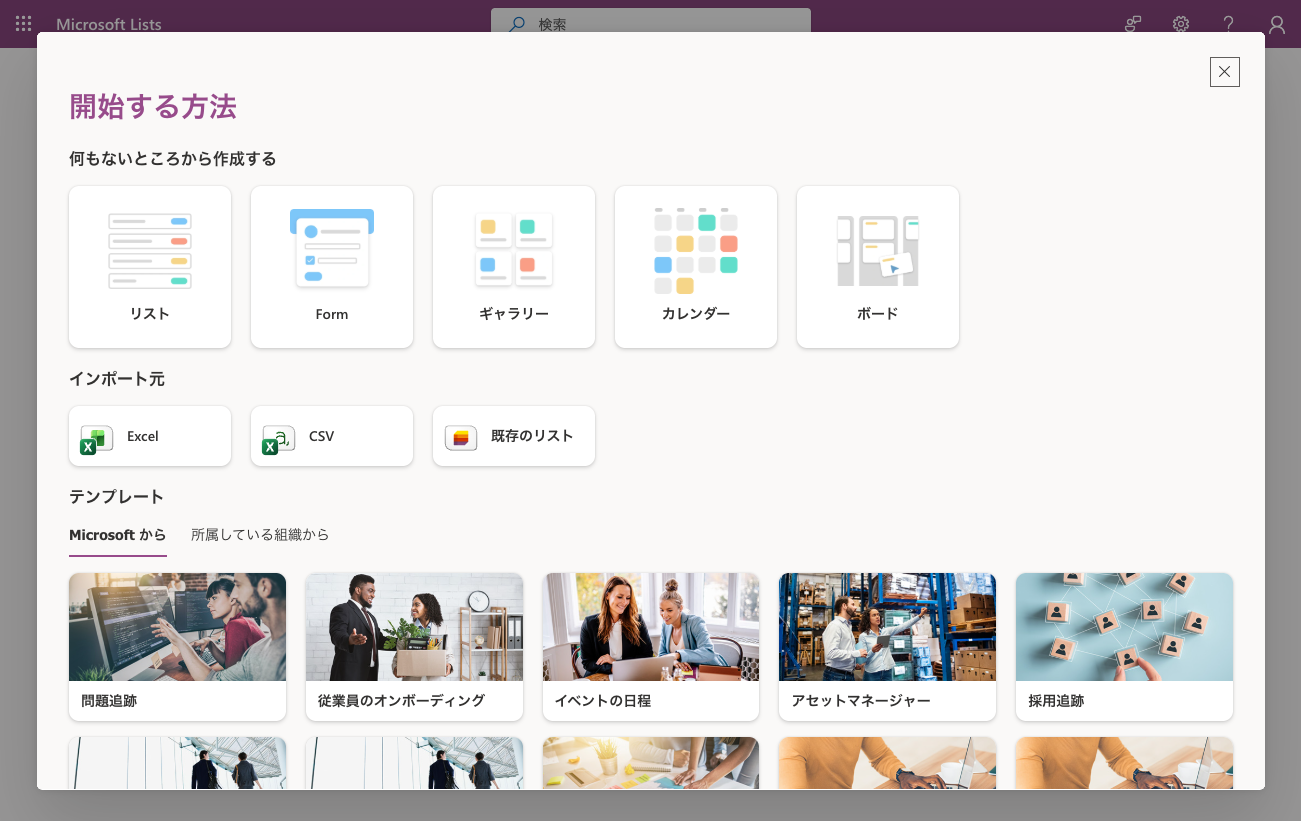This screenshot has width=1301, height=821.
Task: Import from 既存のリスト
Action: [x=514, y=436]
